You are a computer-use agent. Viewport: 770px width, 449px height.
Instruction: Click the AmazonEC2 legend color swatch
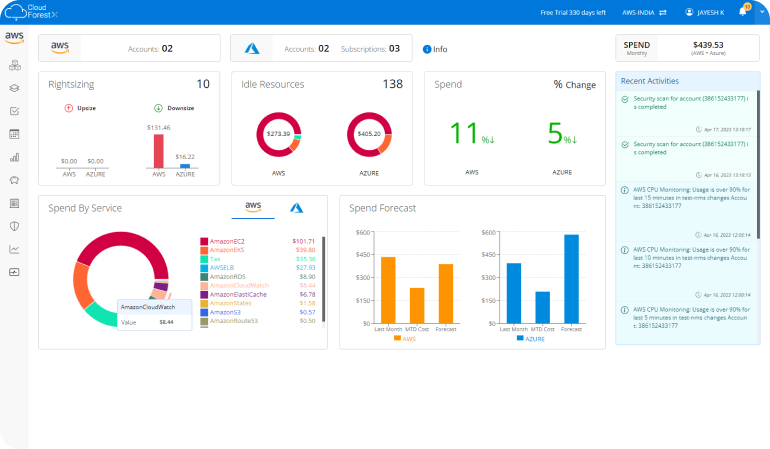tap(204, 241)
